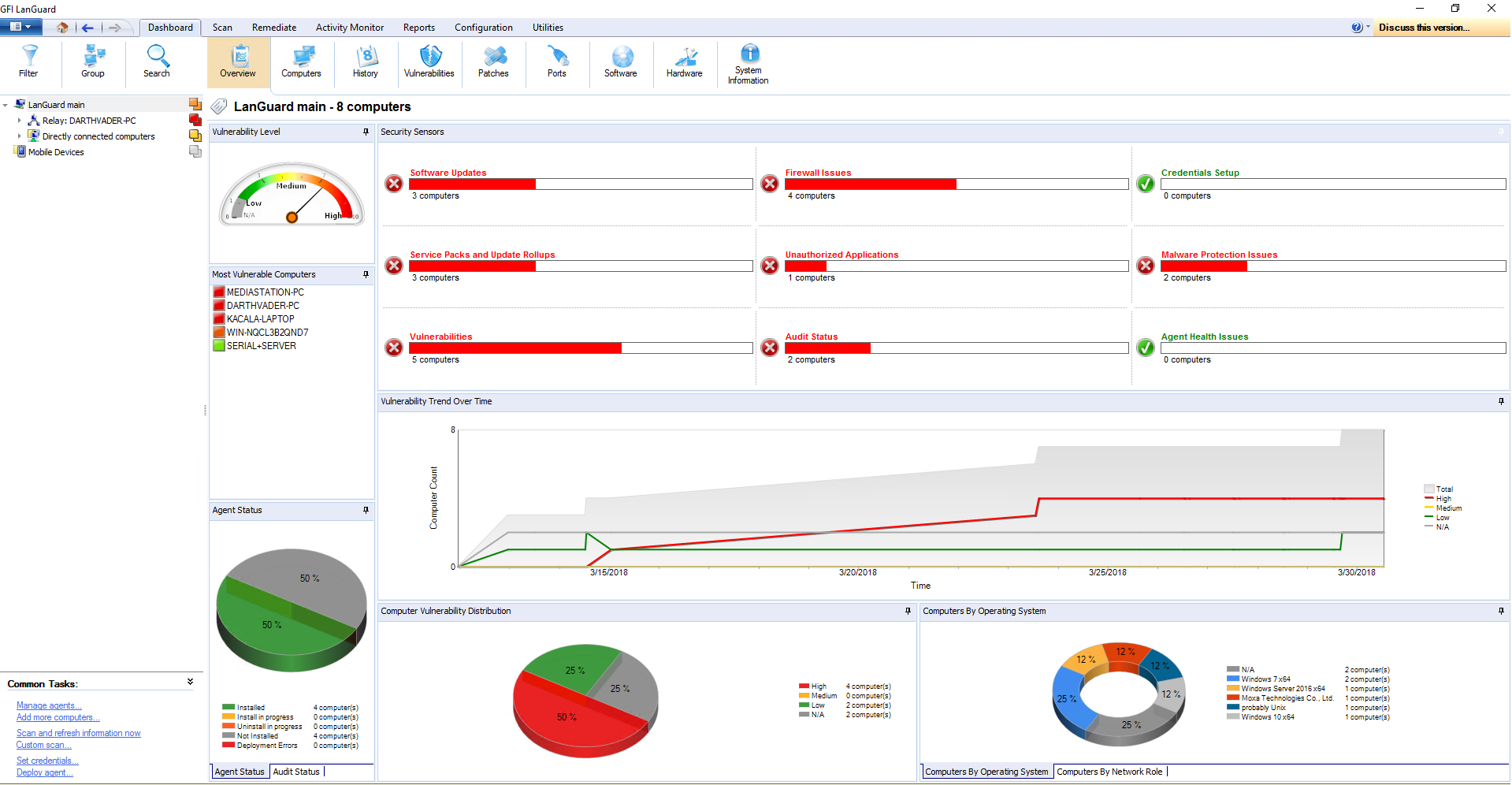
Task: Click the Ports toolbar icon
Action: click(x=557, y=61)
